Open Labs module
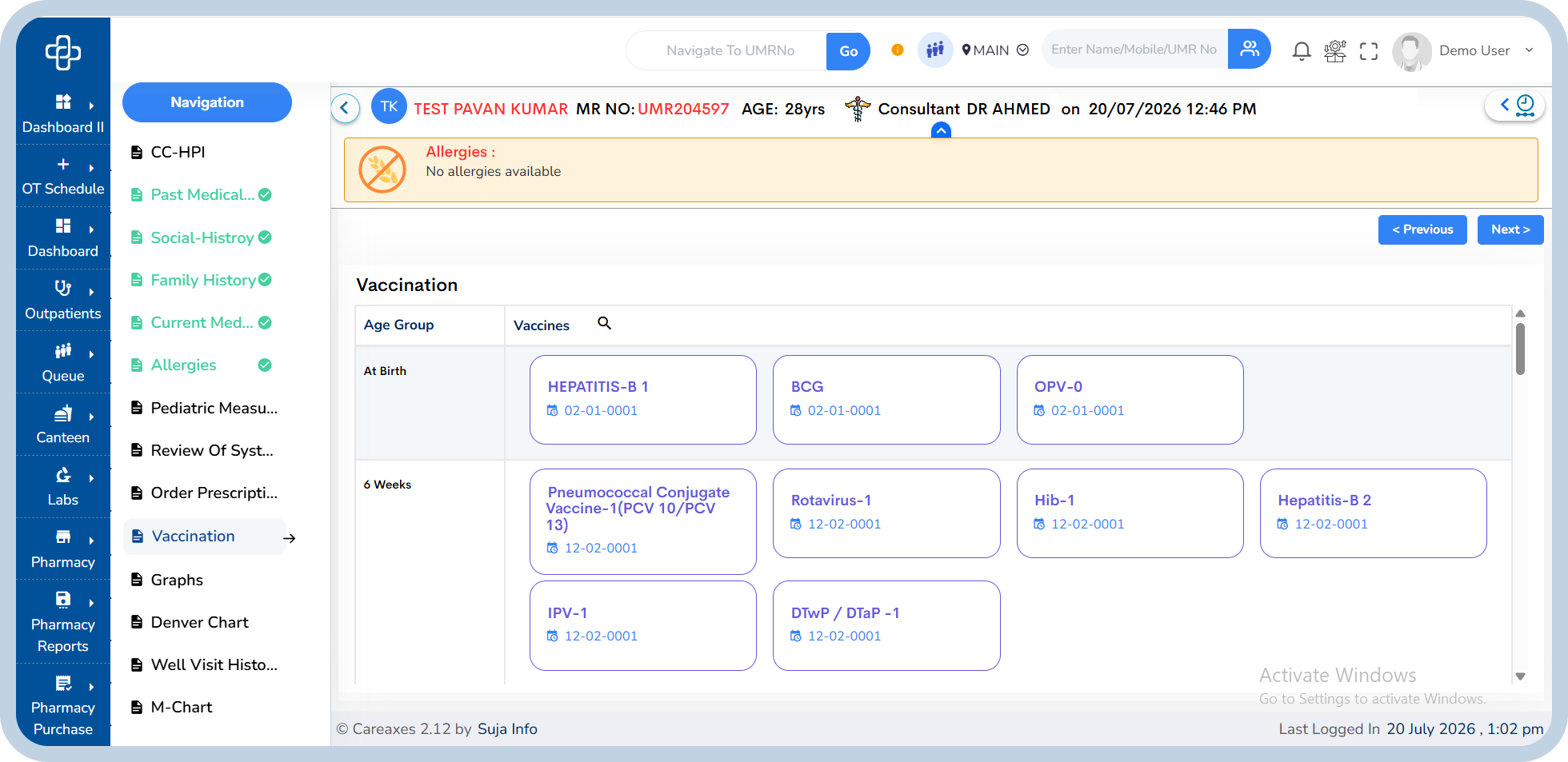This screenshot has height=762, width=1568. pos(62,487)
